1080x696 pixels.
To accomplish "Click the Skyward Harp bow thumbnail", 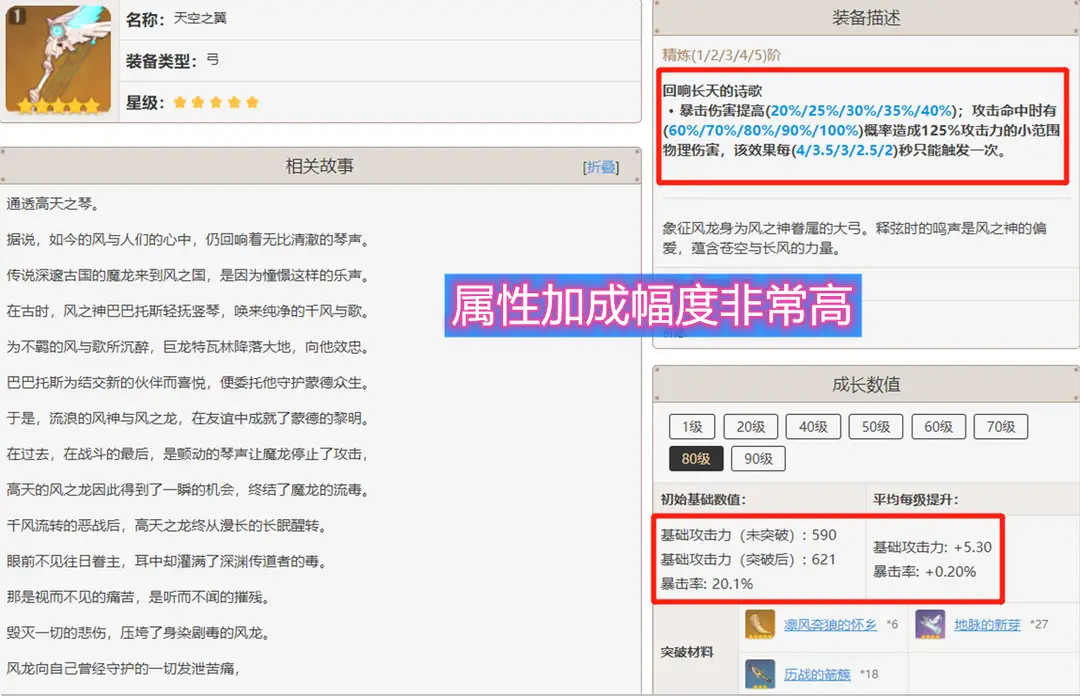I will (x=59, y=60).
